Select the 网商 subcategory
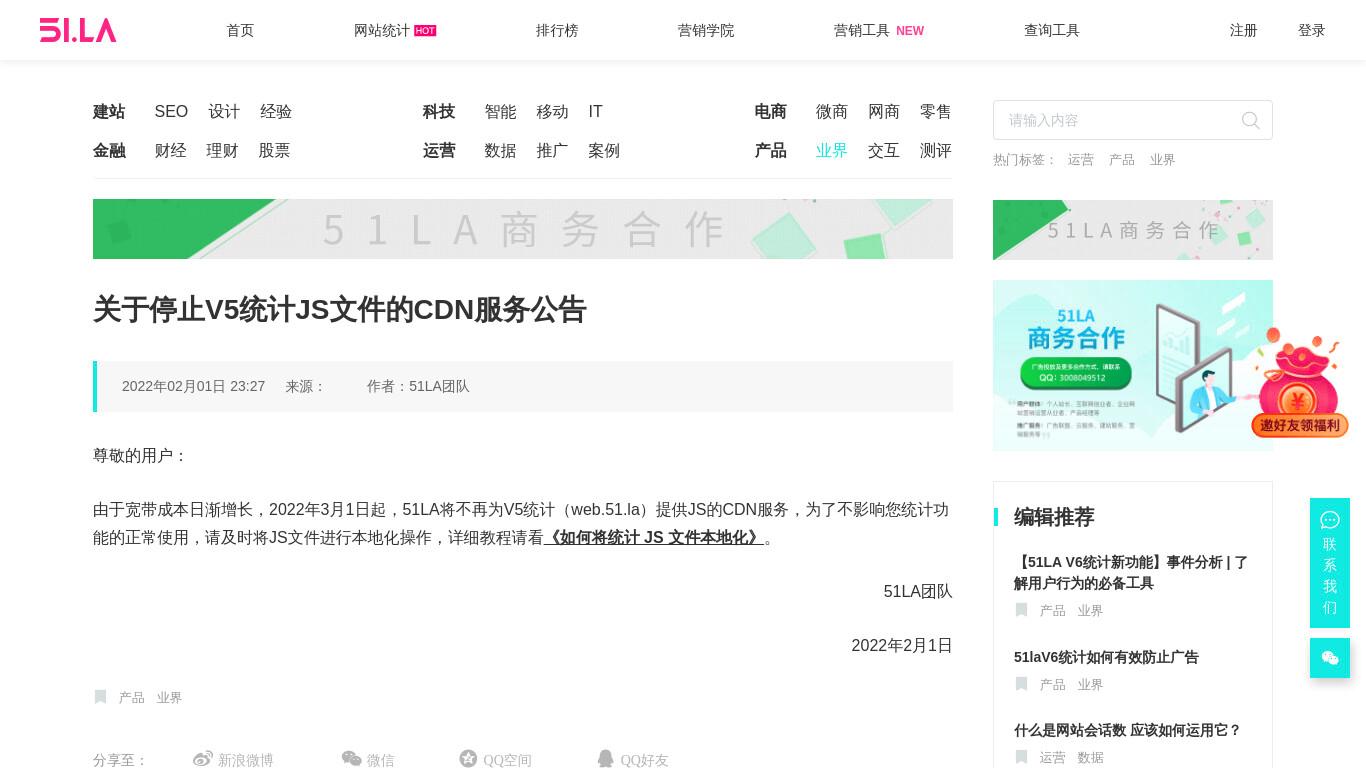Viewport: 1366px width, 768px height. click(x=884, y=112)
